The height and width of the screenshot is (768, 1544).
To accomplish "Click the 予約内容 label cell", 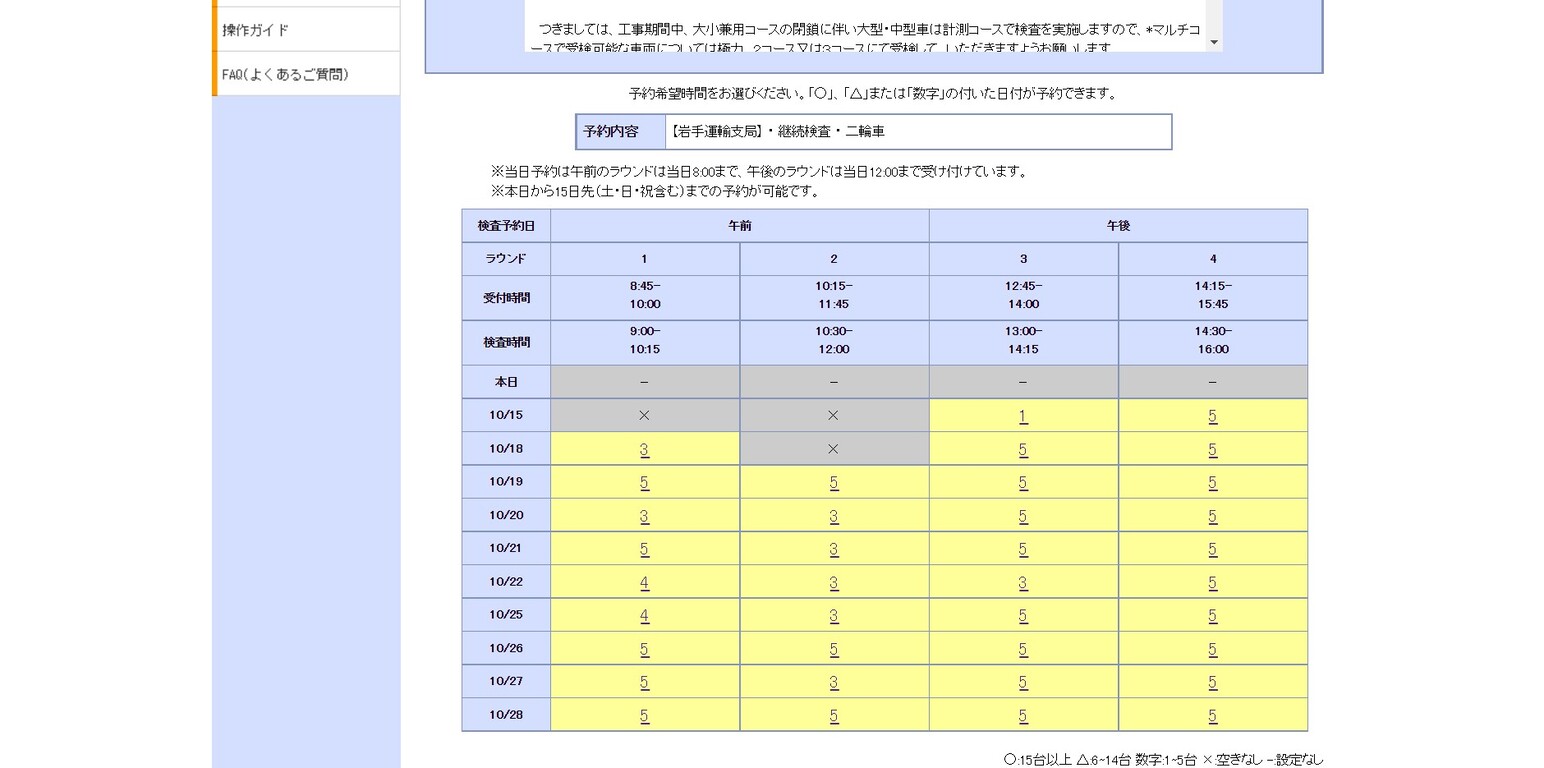I will click(x=621, y=132).
